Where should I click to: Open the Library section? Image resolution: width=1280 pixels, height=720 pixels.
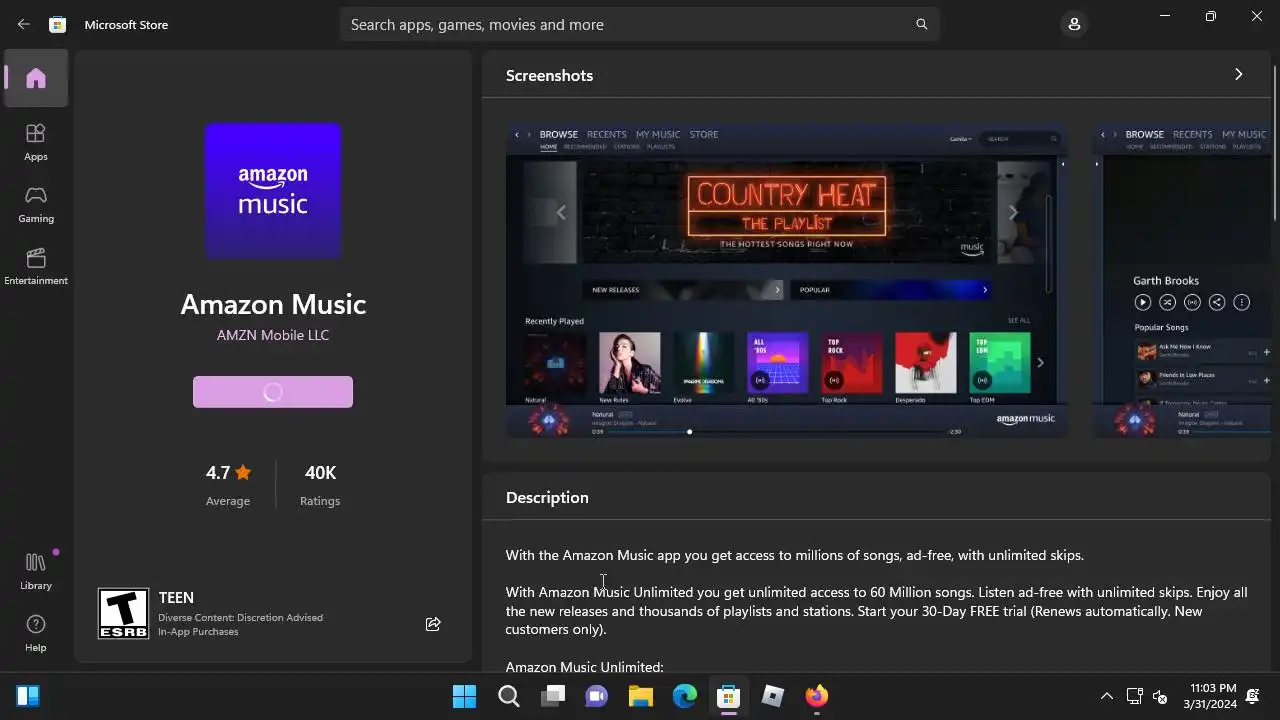point(36,571)
